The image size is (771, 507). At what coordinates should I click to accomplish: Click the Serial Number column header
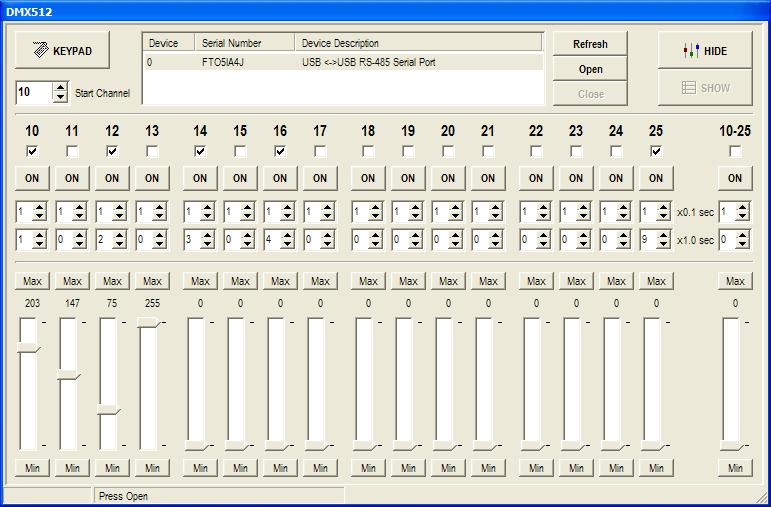click(245, 43)
